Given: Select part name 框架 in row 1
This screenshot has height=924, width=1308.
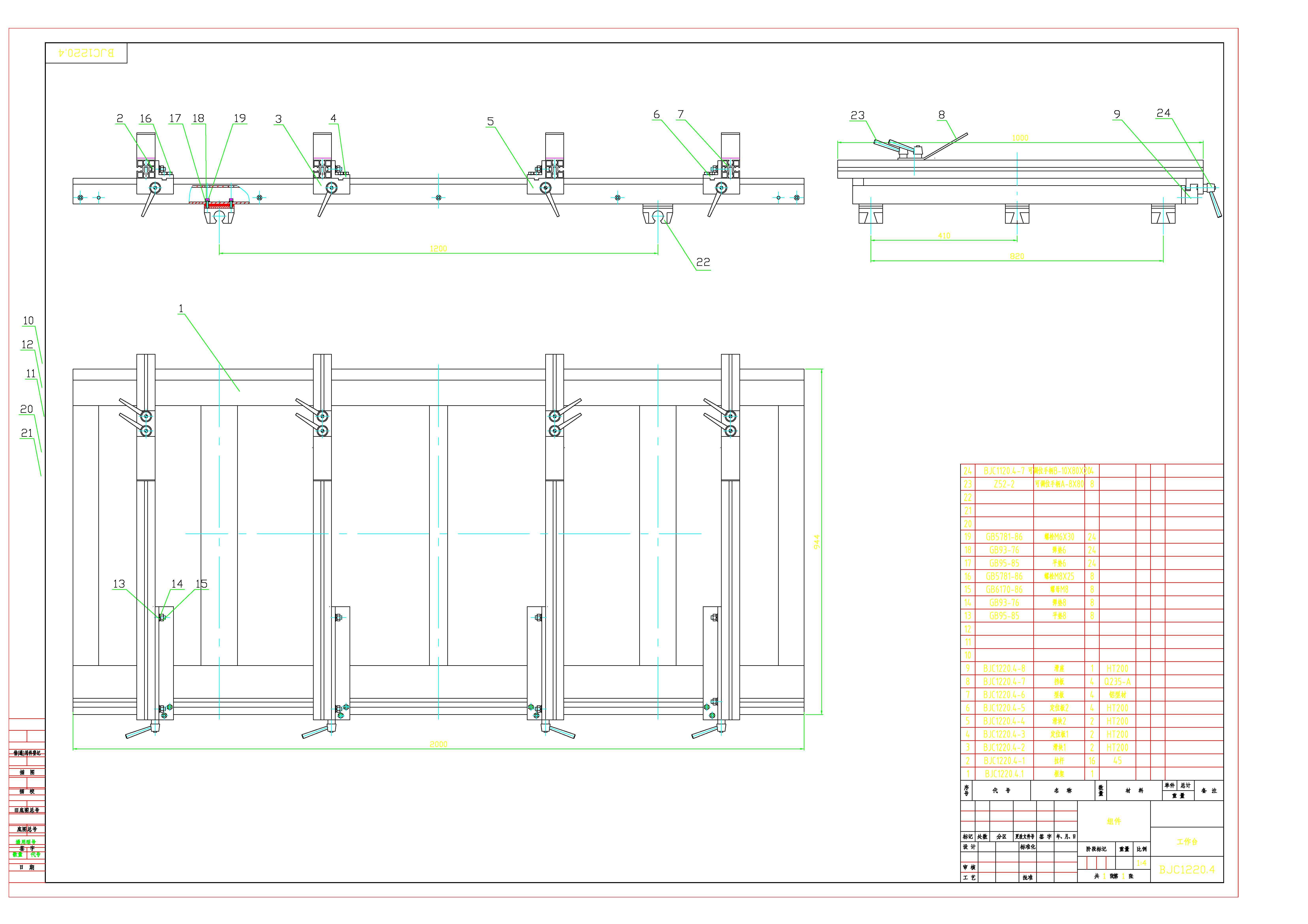Looking at the screenshot, I should tap(1059, 774).
